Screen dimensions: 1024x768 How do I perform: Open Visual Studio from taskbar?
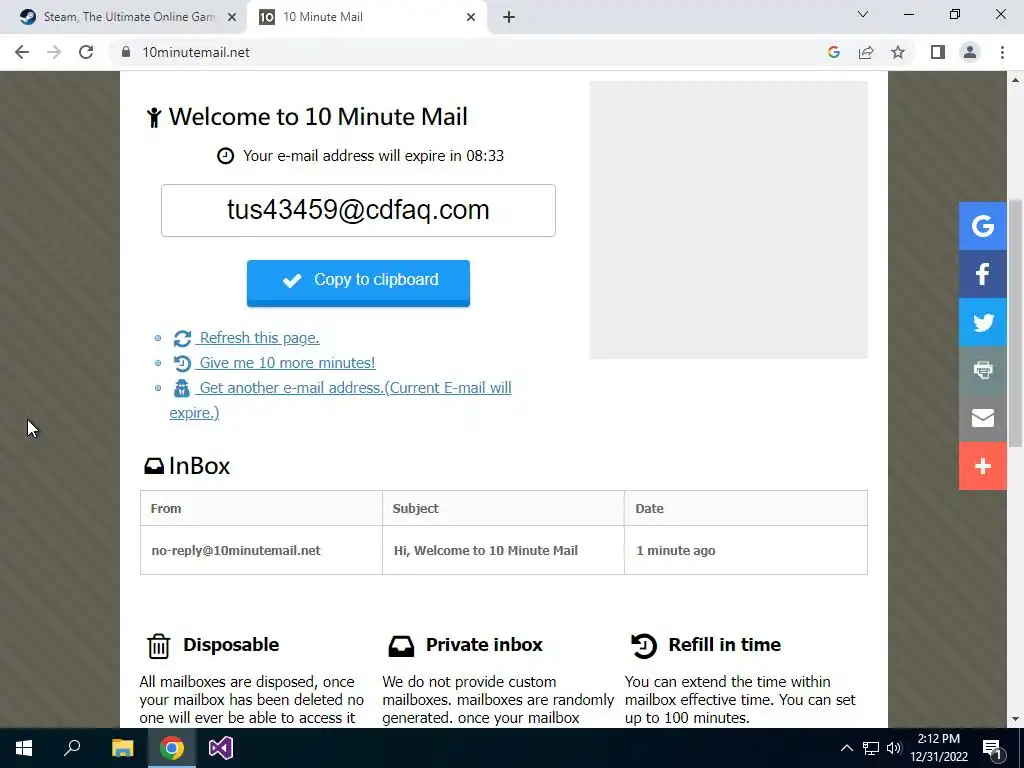(x=221, y=748)
